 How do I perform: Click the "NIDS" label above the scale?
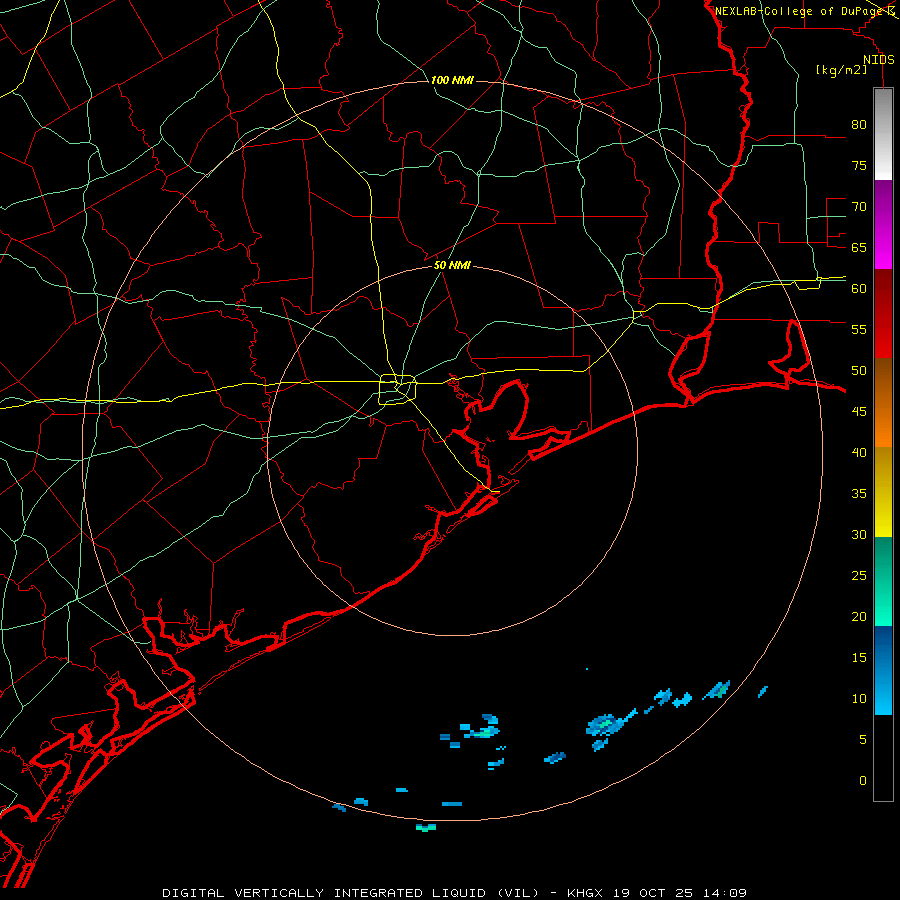(878, 60)
